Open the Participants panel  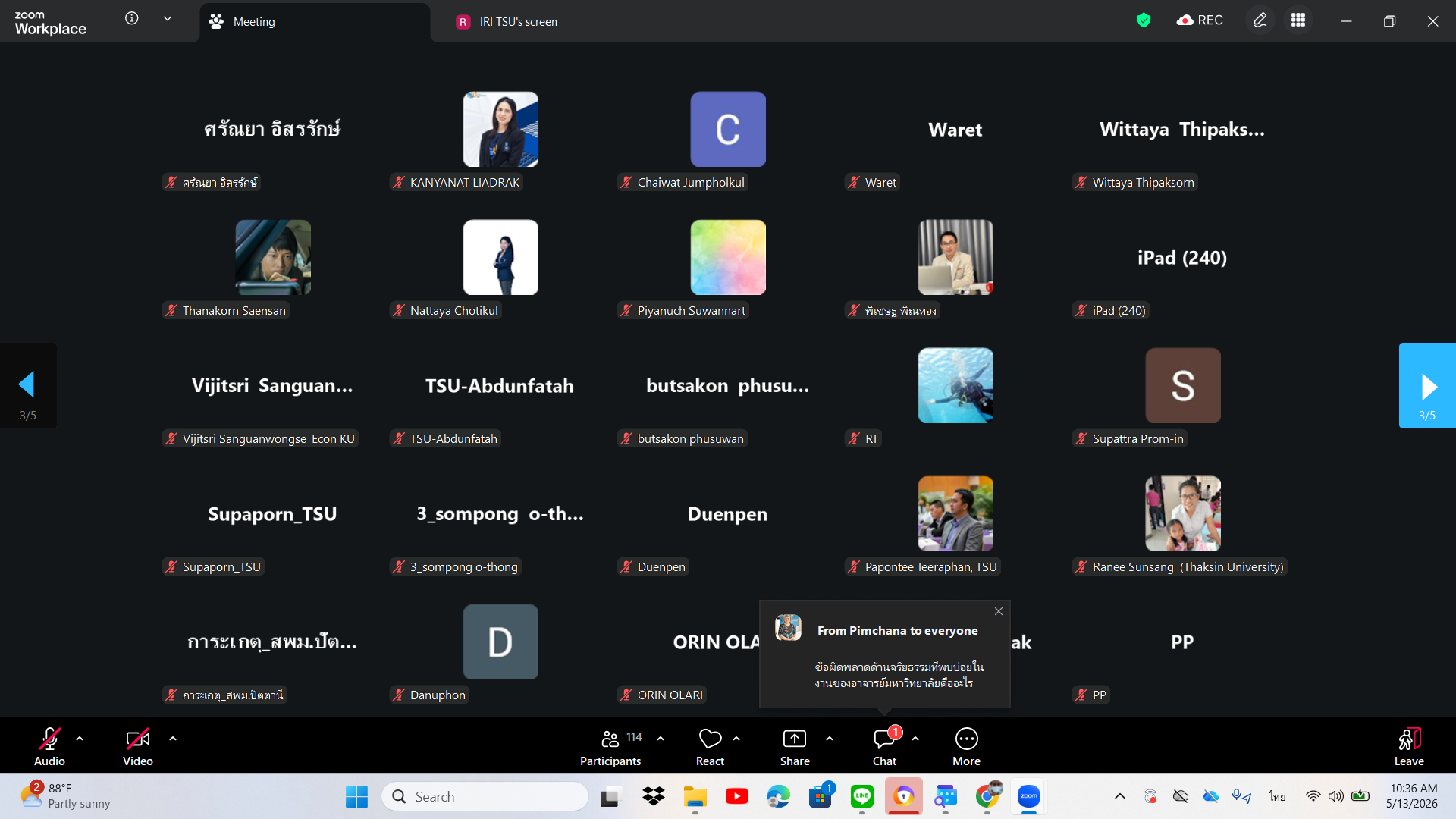click(x=610, y=747)
